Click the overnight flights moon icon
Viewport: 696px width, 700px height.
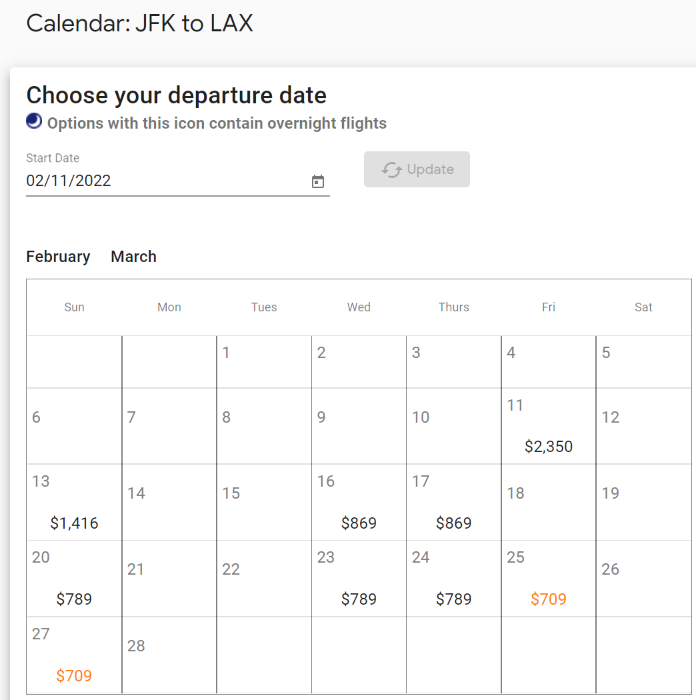click(x=34, y=121)
